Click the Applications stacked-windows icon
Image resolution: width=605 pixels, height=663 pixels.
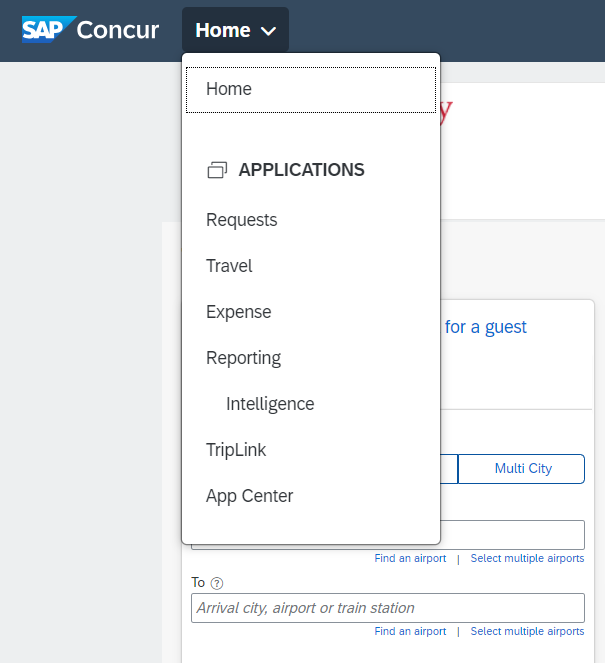(217, 170)
